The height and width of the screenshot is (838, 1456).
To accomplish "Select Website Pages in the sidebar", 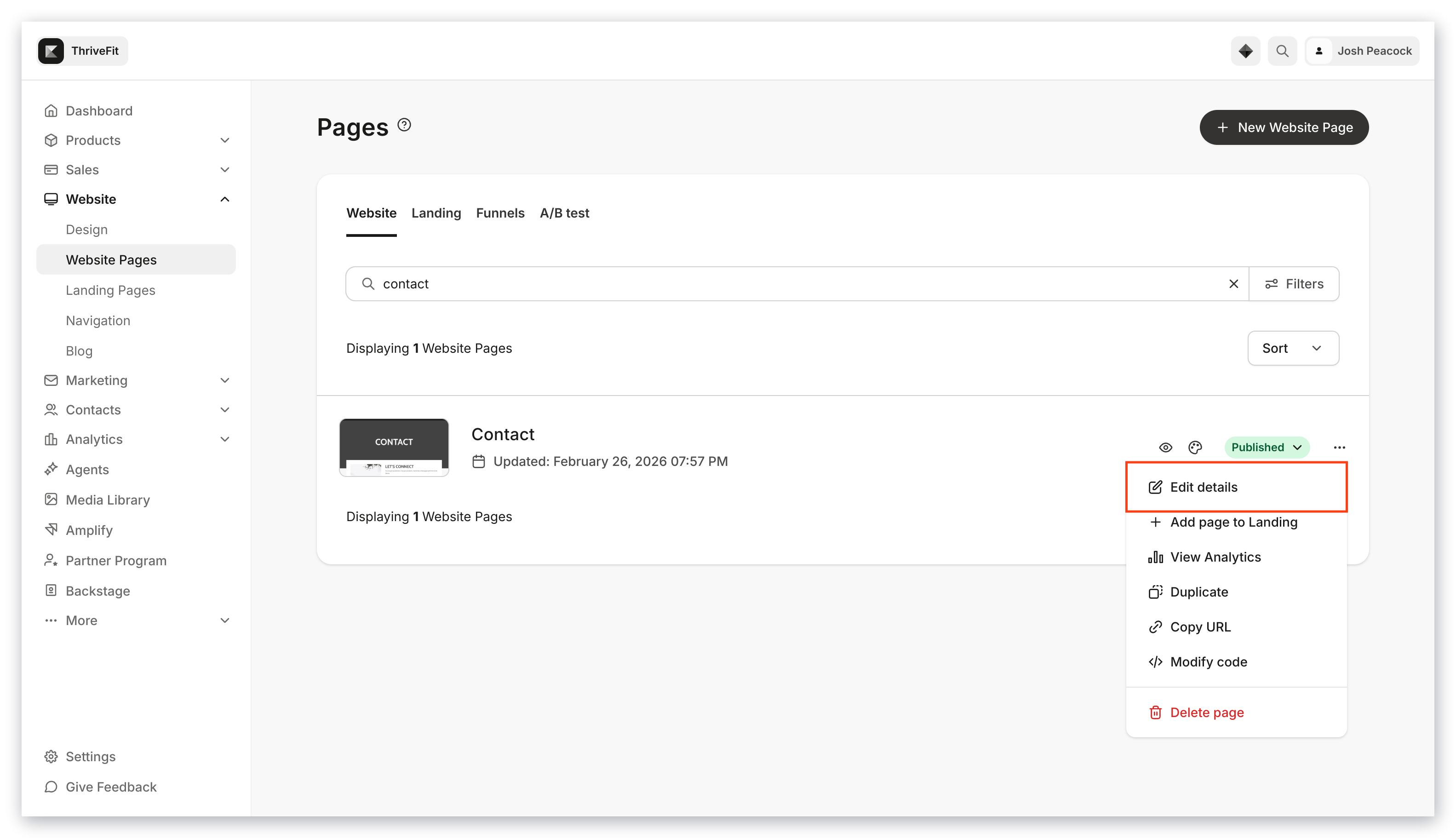I will [x=137, y=259].
